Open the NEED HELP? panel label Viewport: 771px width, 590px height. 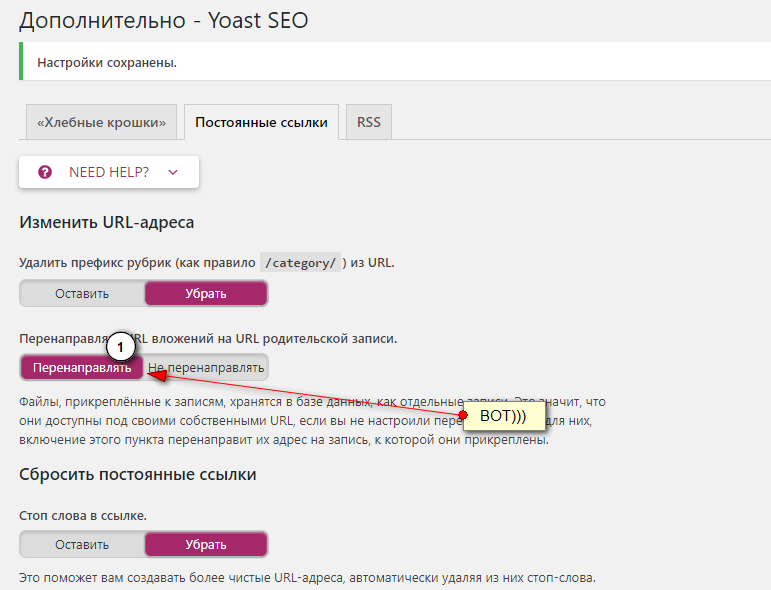point(109,172)
